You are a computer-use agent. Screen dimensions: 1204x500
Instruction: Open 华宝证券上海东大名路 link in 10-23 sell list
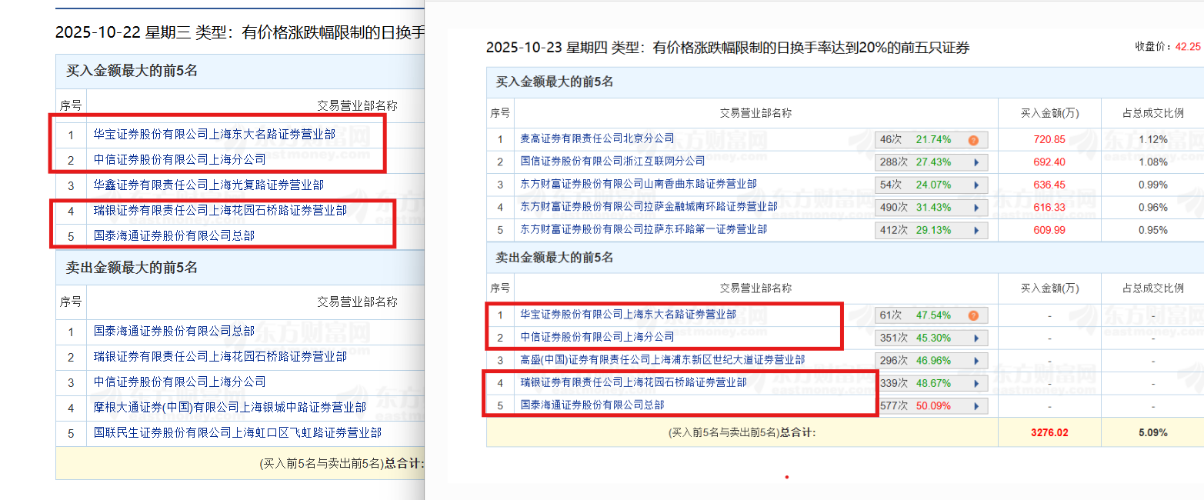pos(628,314)
